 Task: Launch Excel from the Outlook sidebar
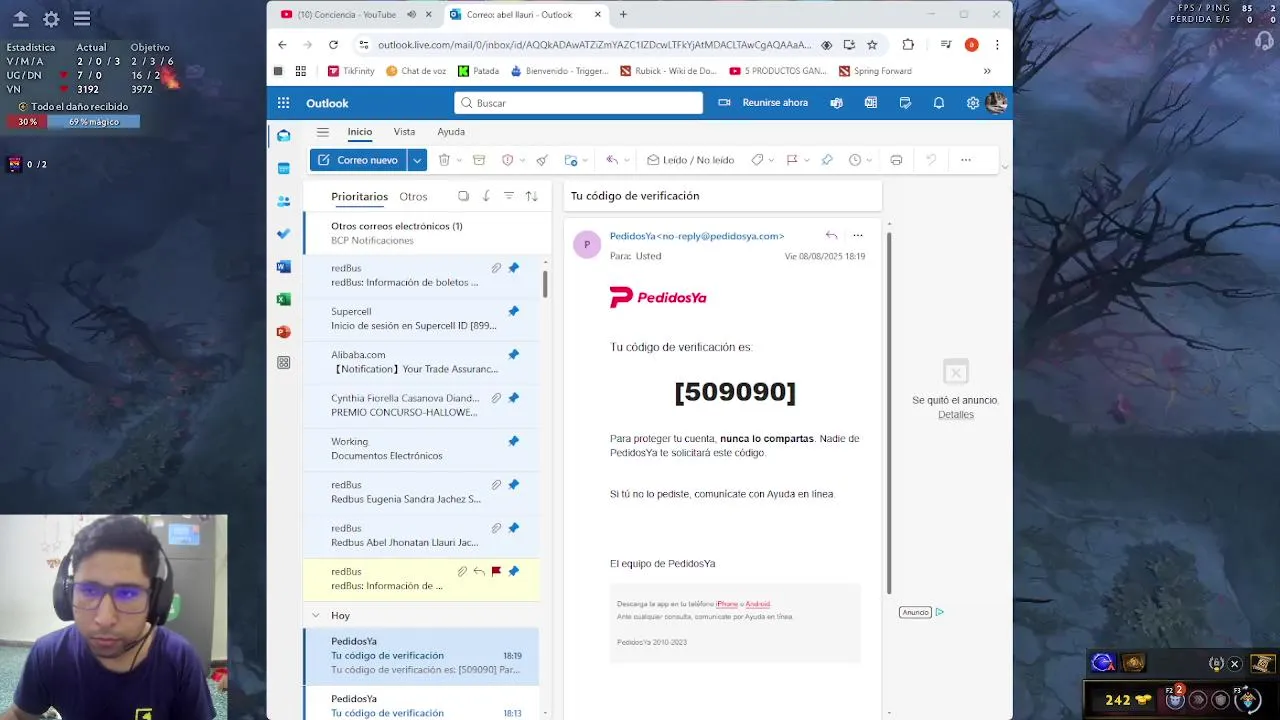coord(284,299)
